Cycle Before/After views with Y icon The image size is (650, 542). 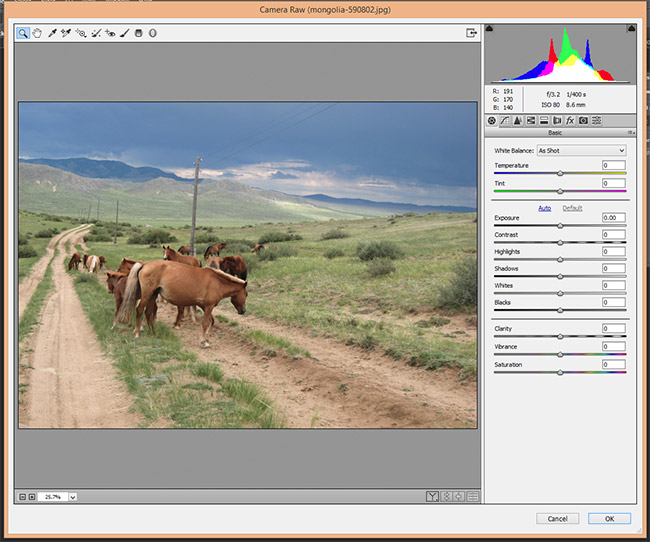tap(432, 496)
